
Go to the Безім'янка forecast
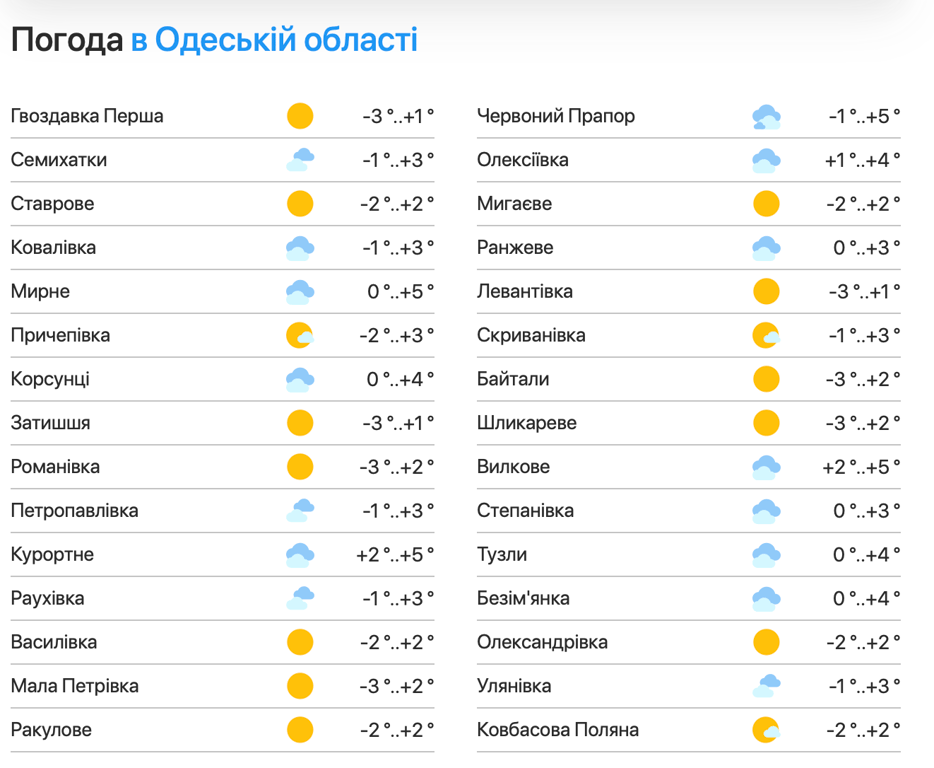[x=523, y=598]
